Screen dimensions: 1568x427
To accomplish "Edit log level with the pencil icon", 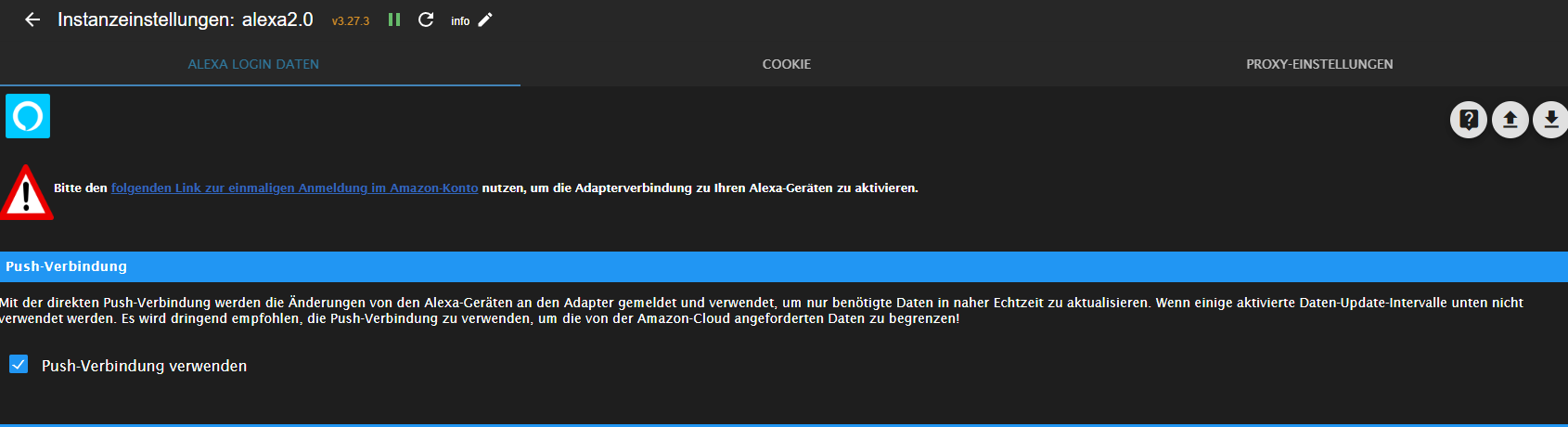I will [x=485, y=19].
